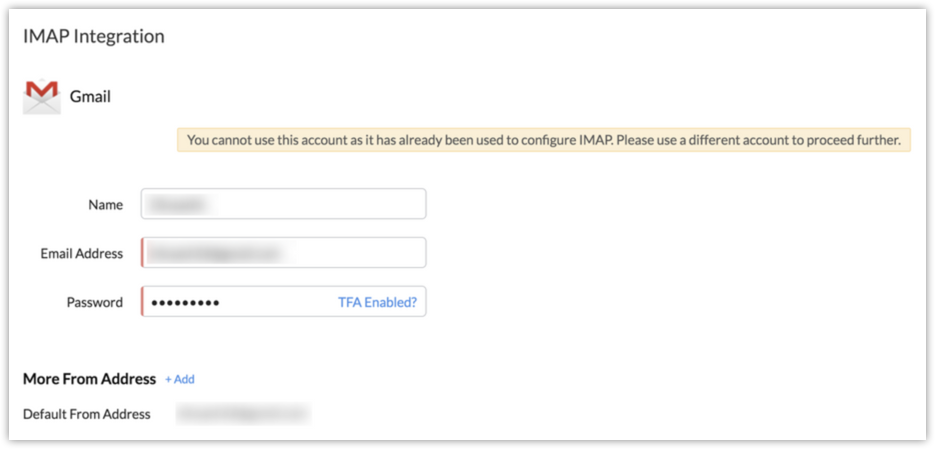Click the + Add link
This screenshot has width=935, height=449.
point(180,379)
